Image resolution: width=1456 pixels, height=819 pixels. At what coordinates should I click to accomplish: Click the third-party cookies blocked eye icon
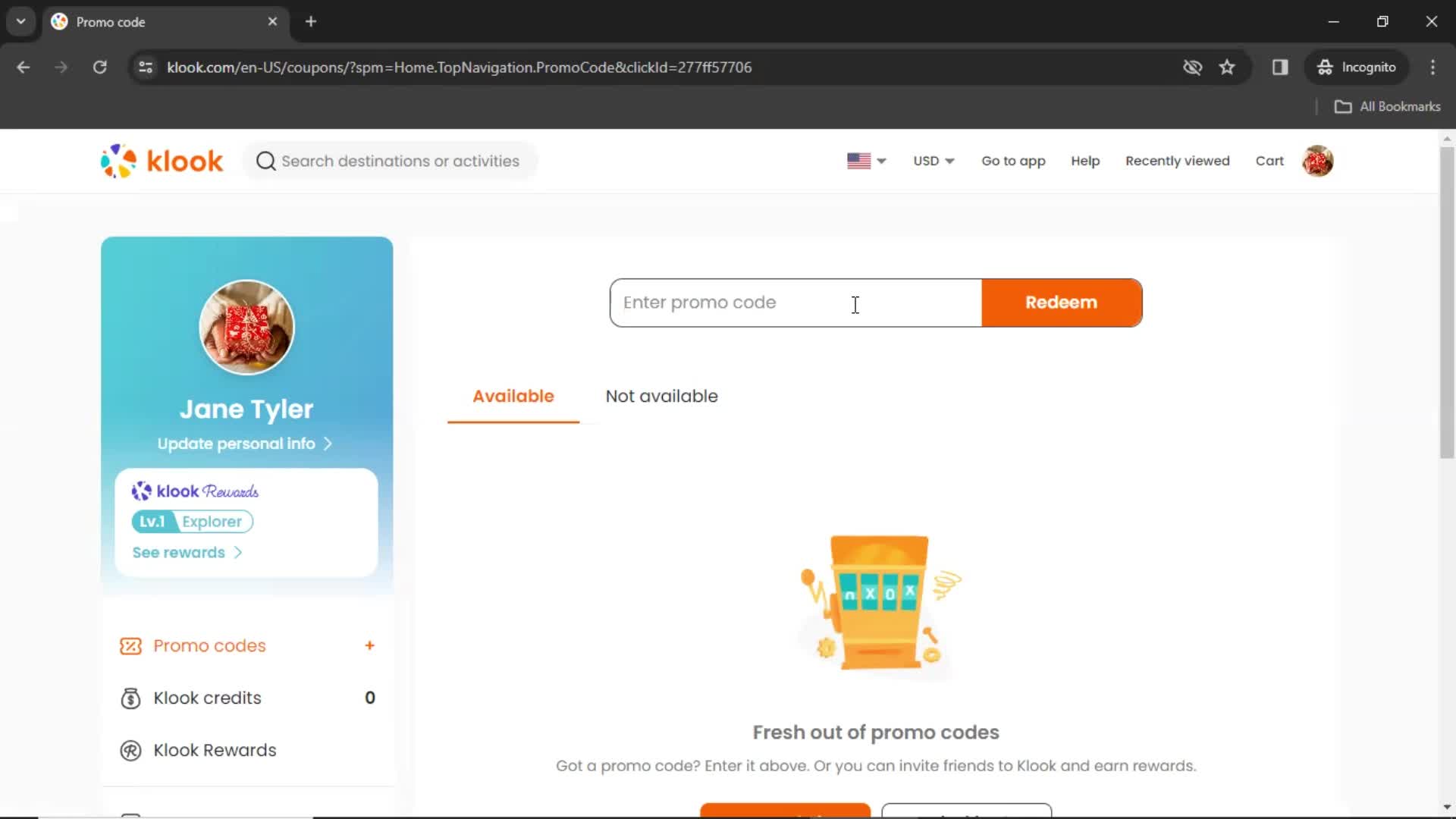pos(1192,67)
